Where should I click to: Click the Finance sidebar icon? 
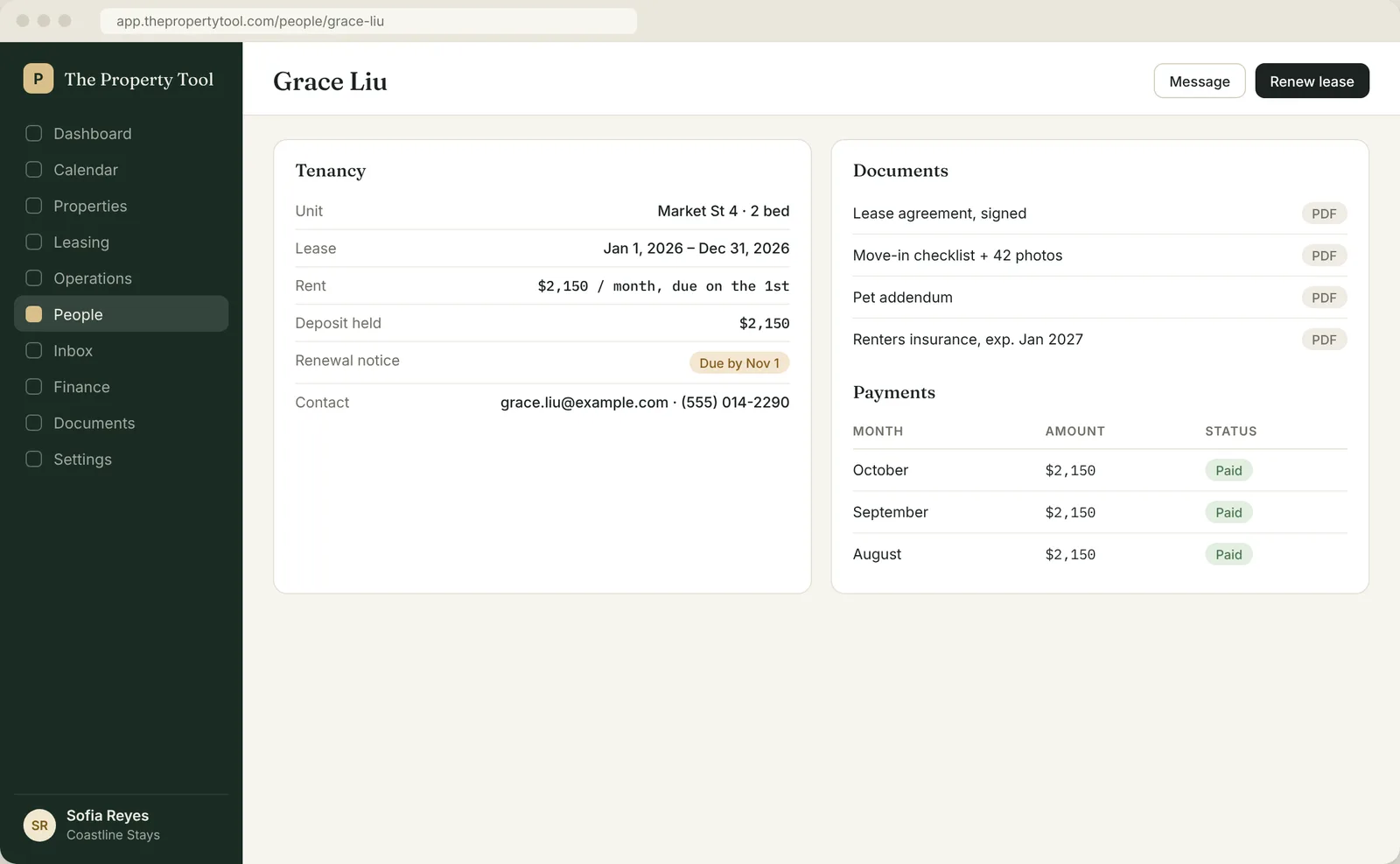pyautogui.click(x=34, y=387)
